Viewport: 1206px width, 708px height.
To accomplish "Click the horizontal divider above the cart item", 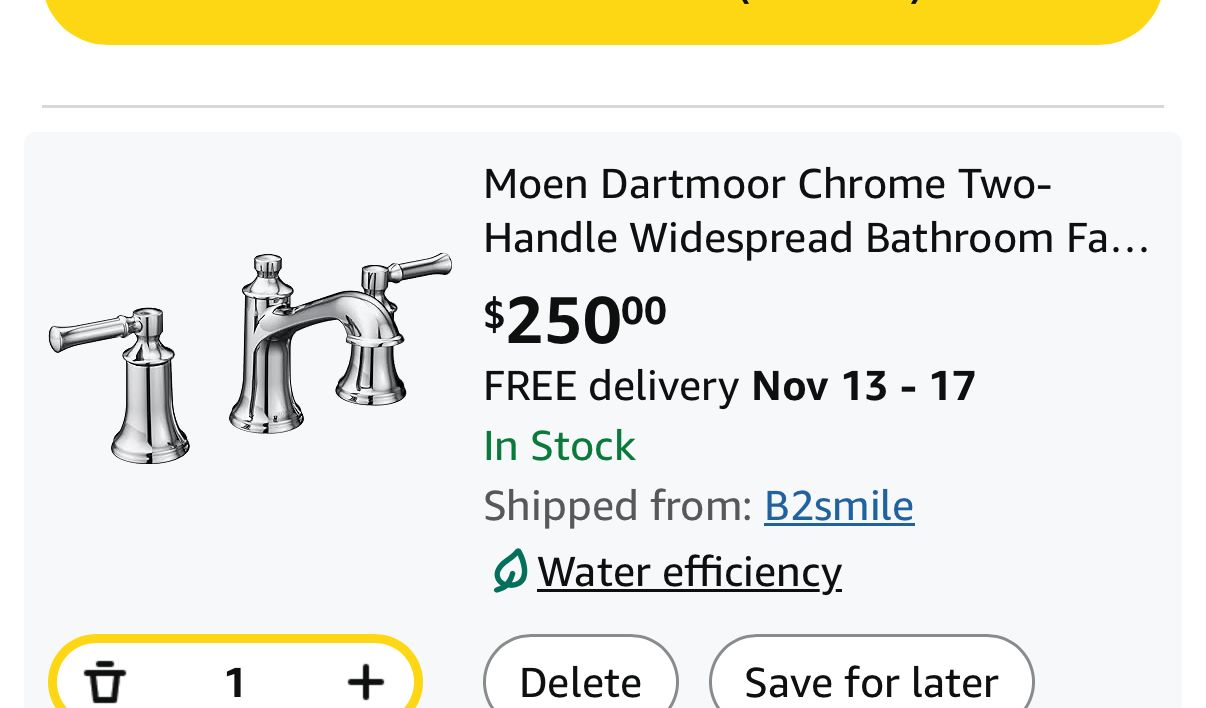I will 603,106.
